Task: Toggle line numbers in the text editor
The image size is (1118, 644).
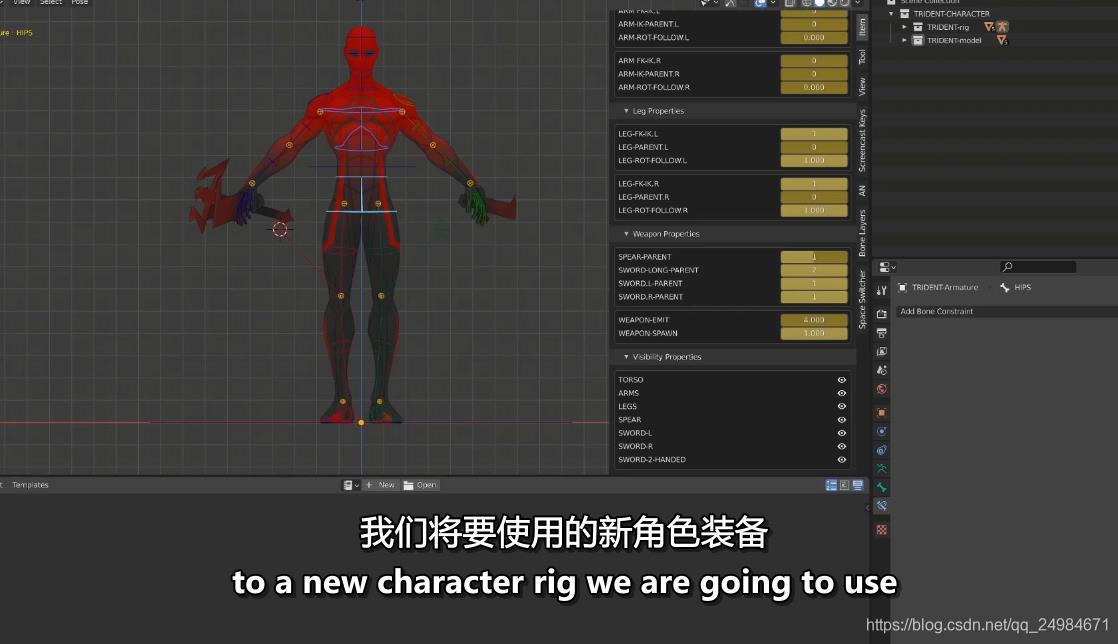Action: (x=831, y=485)
